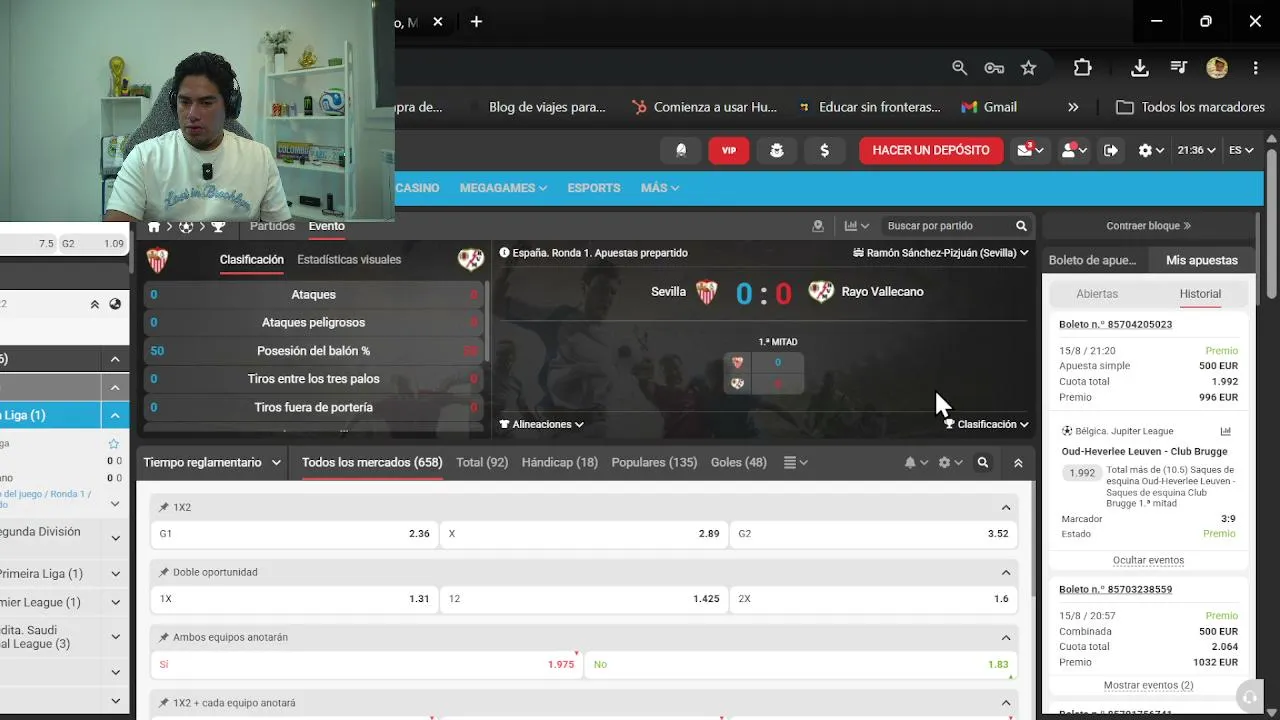
Task: Open the ES language dropdown
Action: pos(1241,150)
